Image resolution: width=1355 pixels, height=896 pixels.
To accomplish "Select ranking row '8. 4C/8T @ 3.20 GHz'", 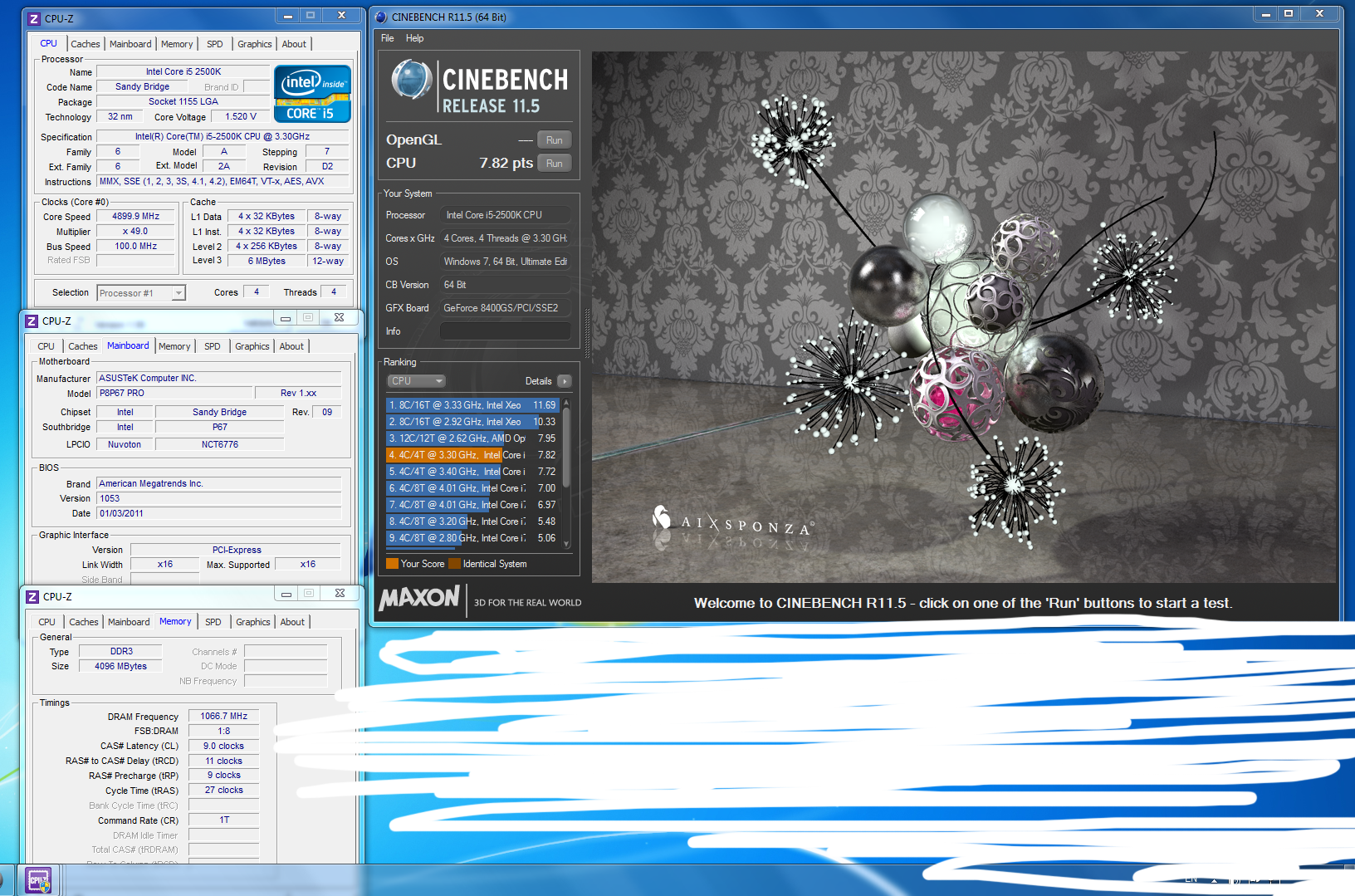I will (x=472, y=521).
